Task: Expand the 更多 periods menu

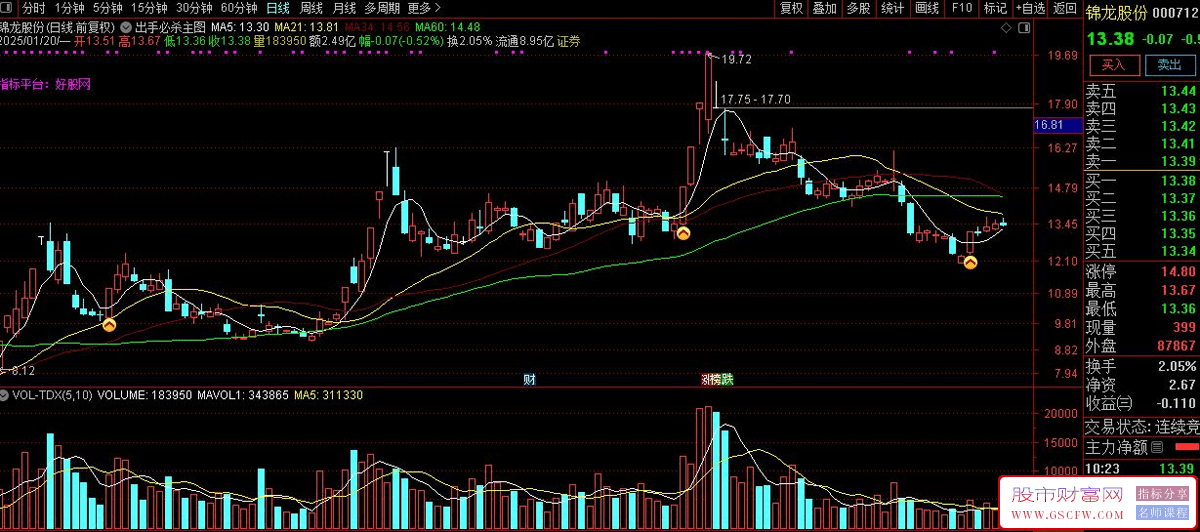Action: click(x=425, y=8)
